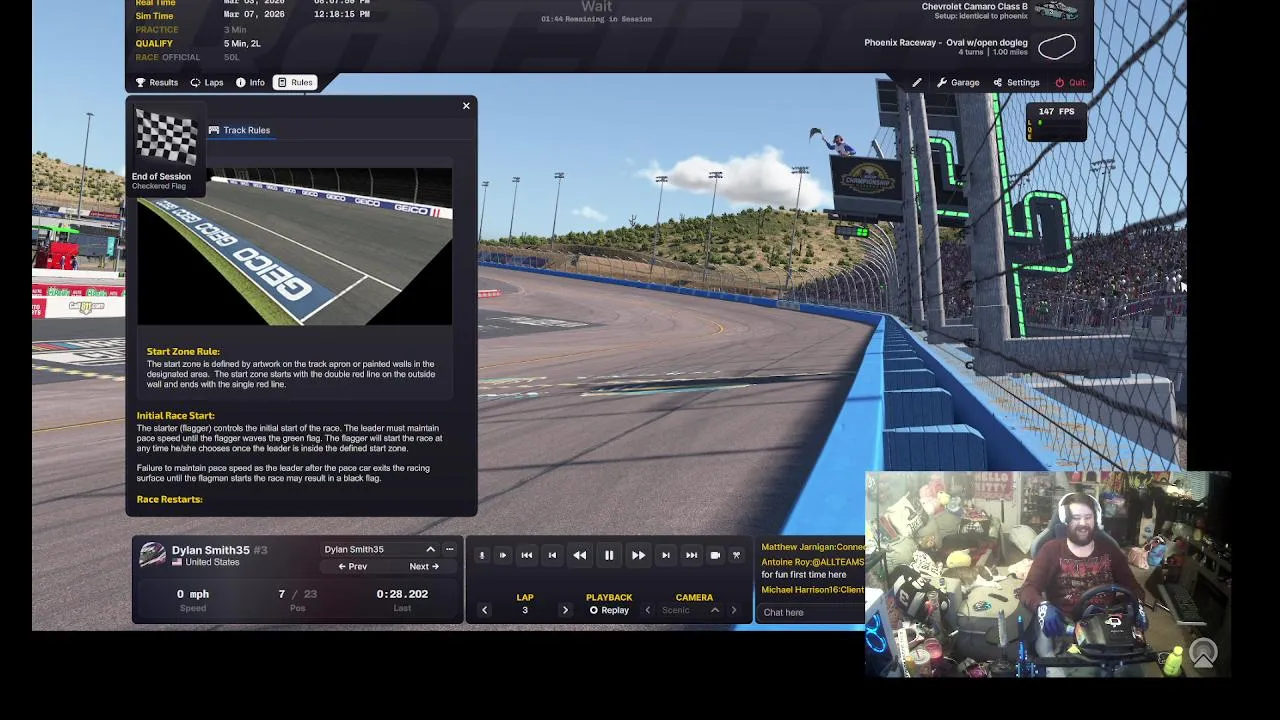
Task: Click Matthew Jarnigan chat message
Action: tap(813, 547)
